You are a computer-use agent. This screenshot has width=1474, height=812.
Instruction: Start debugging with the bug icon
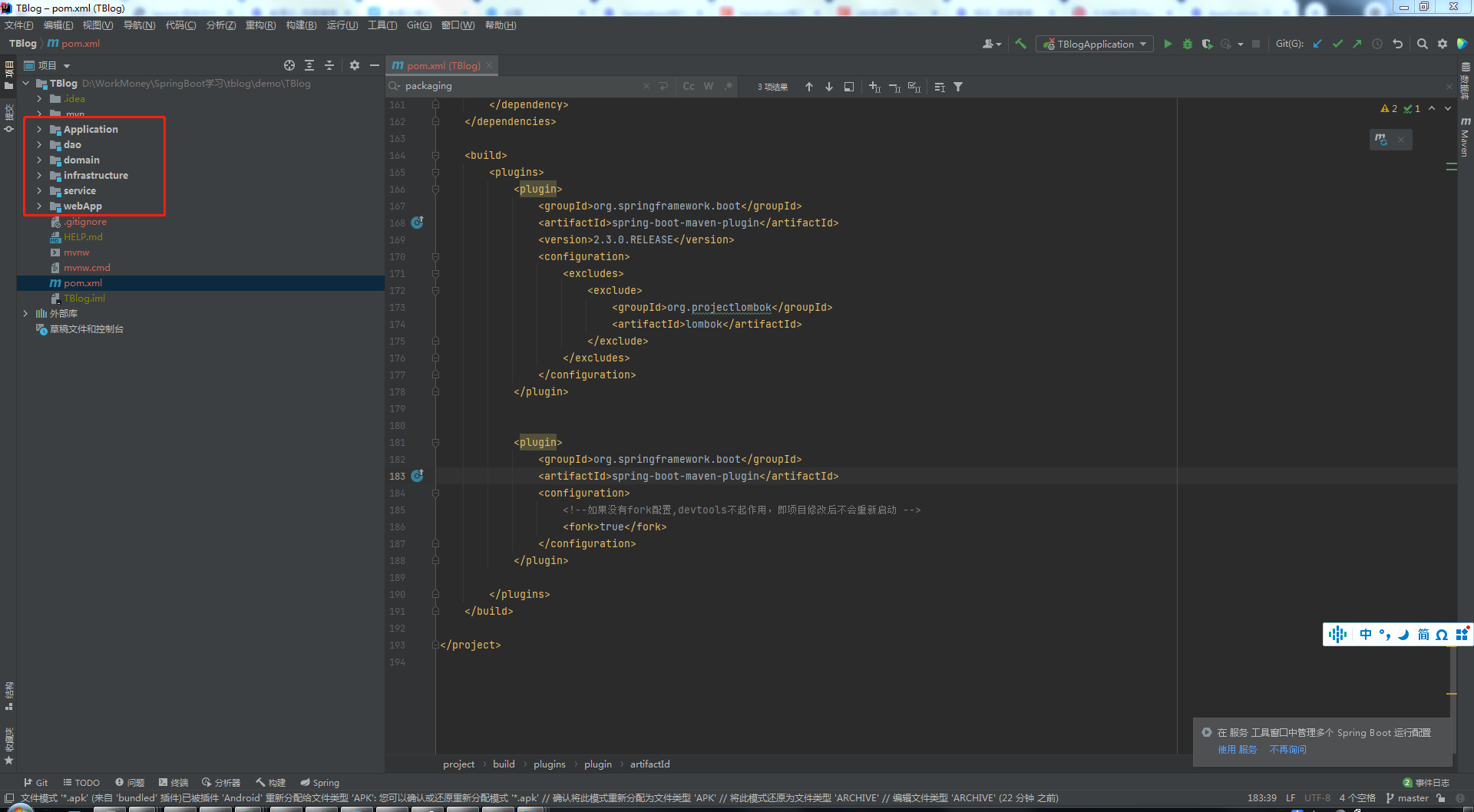pyautogui.click(x=1187, y=44)
